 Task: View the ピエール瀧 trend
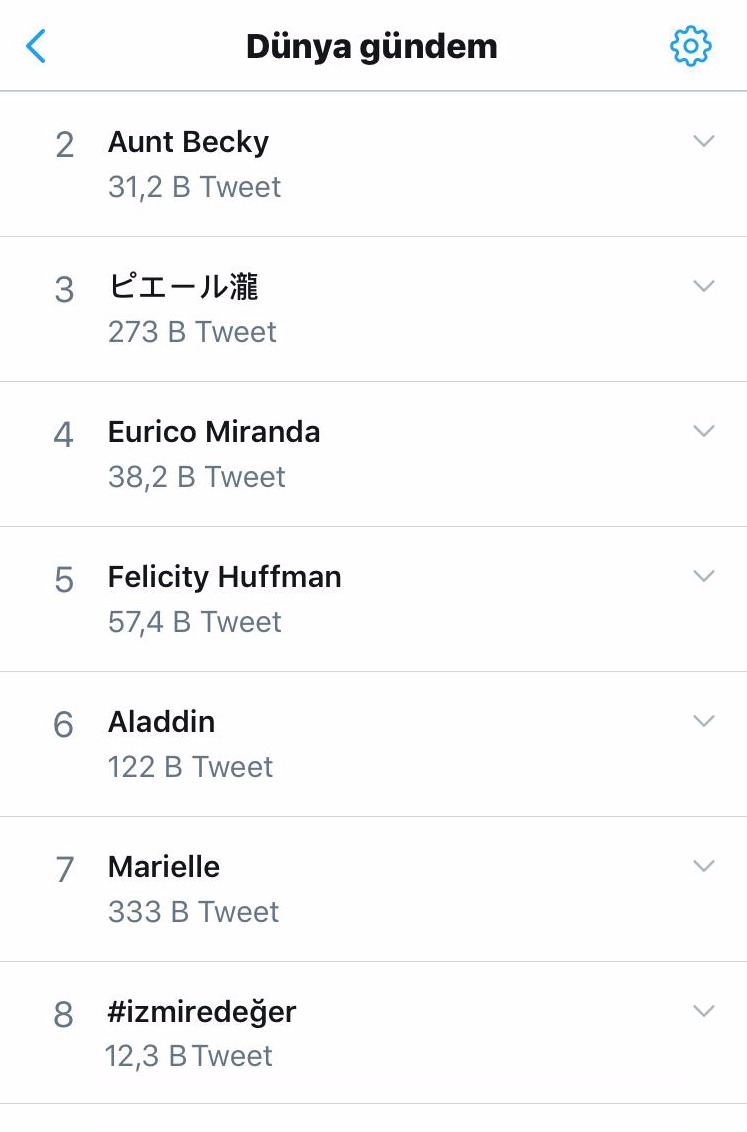tap(183, 287)
